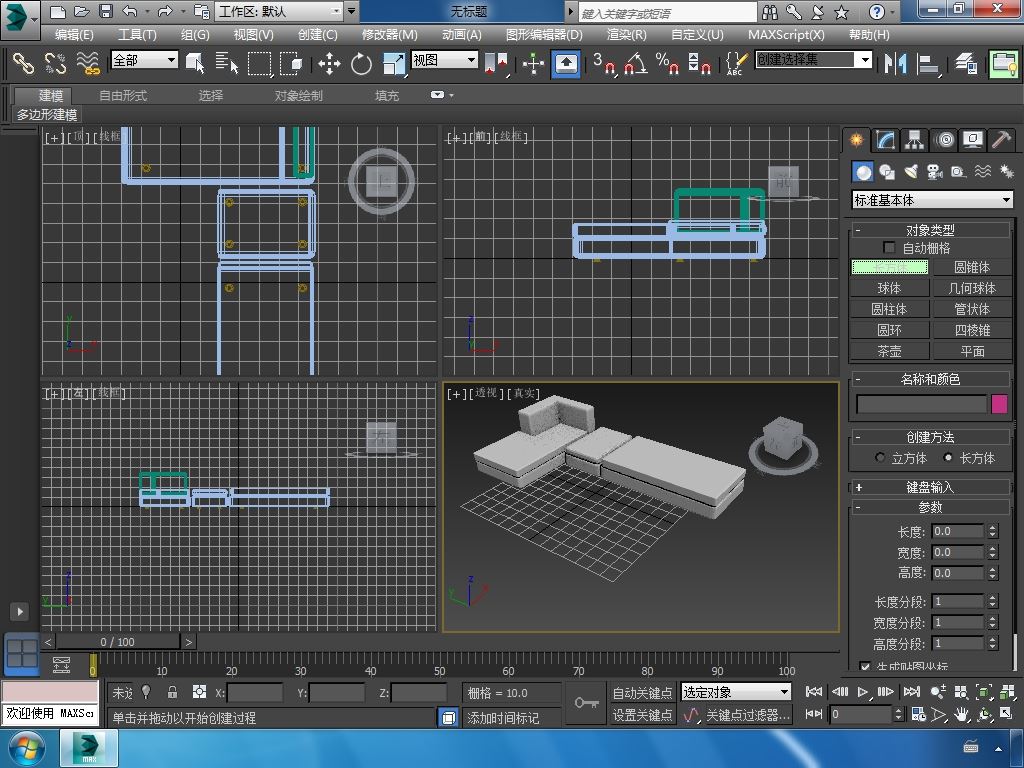Switch to Lights creation category
This screenshot has height=768, width=1024.
(x=911, y=172)
